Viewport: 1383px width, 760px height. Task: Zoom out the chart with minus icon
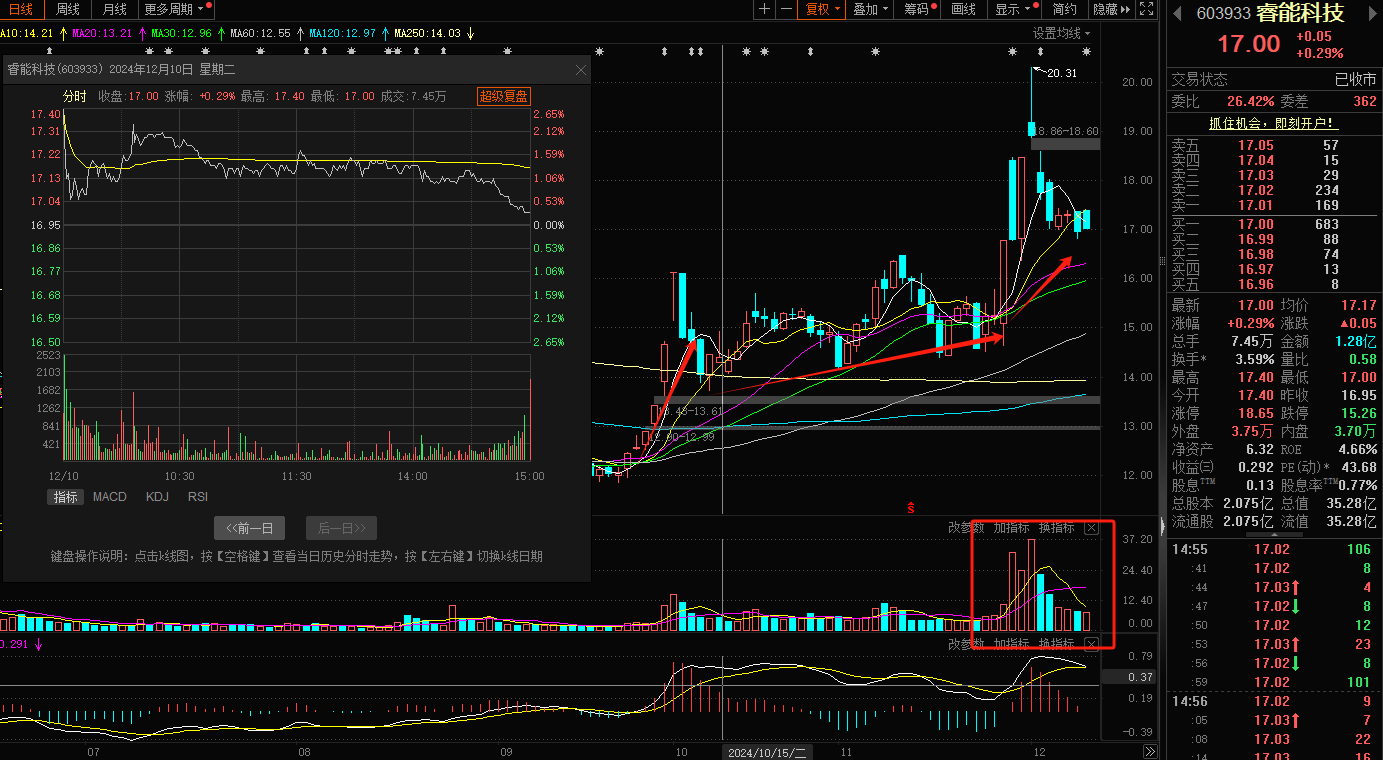point(787,9)
